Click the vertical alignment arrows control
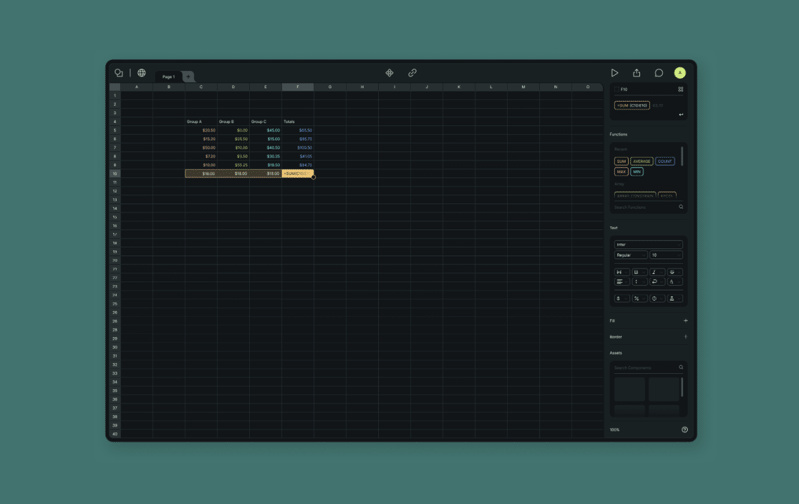The image size is (799, 504). coord(640,282)
